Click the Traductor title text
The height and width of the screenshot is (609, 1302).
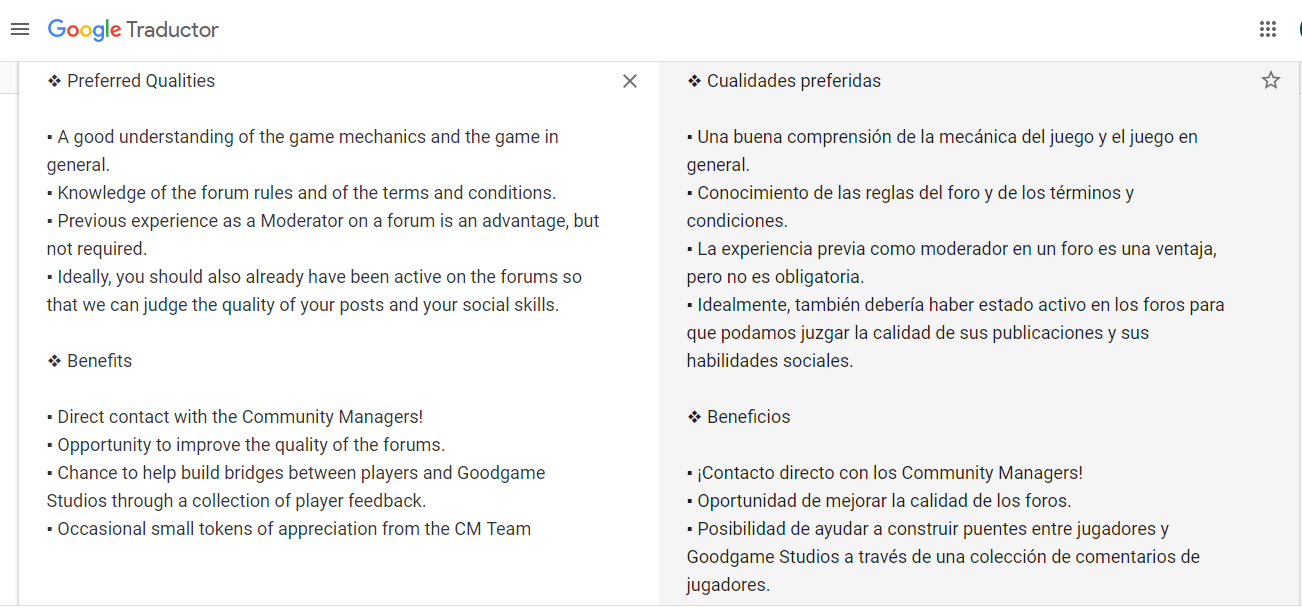173,30
